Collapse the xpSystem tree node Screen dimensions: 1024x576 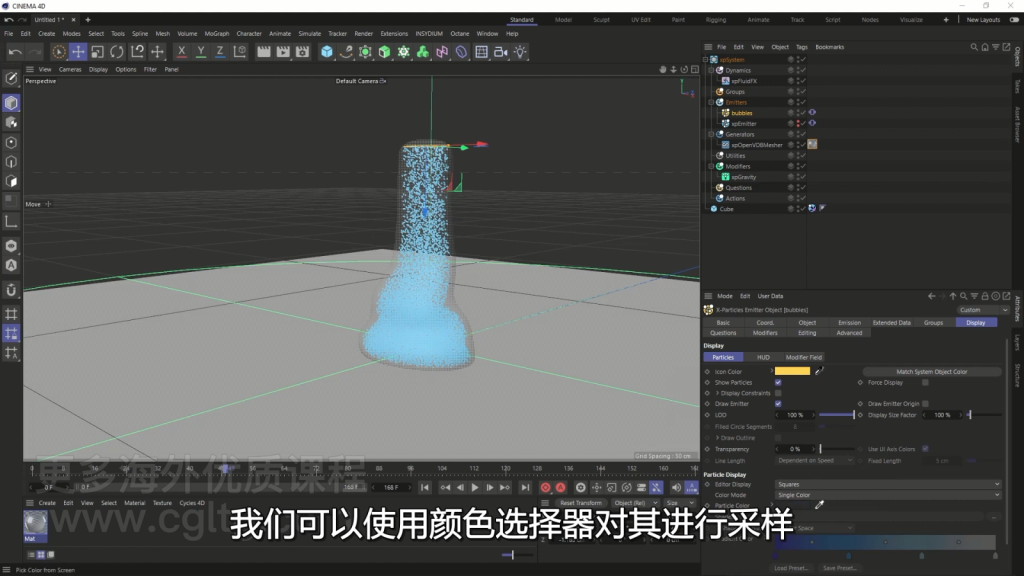point(705,59)
